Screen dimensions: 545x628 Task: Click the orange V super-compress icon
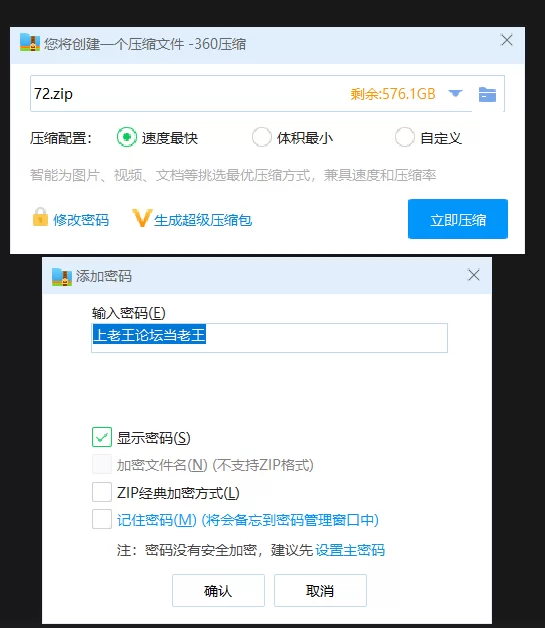tap(142, 218)
